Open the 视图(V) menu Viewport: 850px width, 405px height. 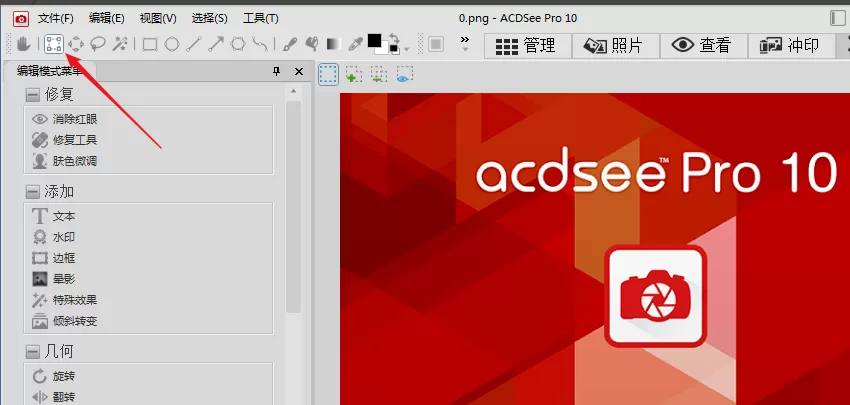coord(158,18)
